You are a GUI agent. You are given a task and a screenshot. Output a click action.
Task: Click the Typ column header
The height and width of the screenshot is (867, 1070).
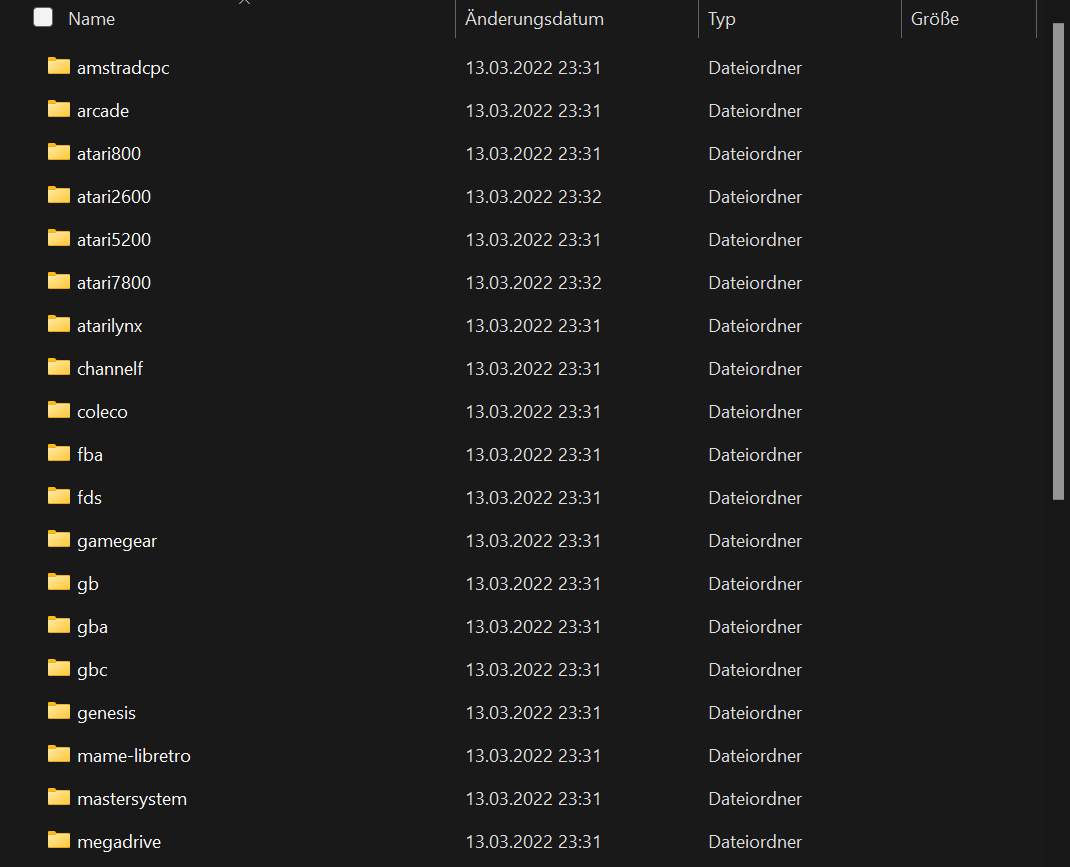pos(721,19)
